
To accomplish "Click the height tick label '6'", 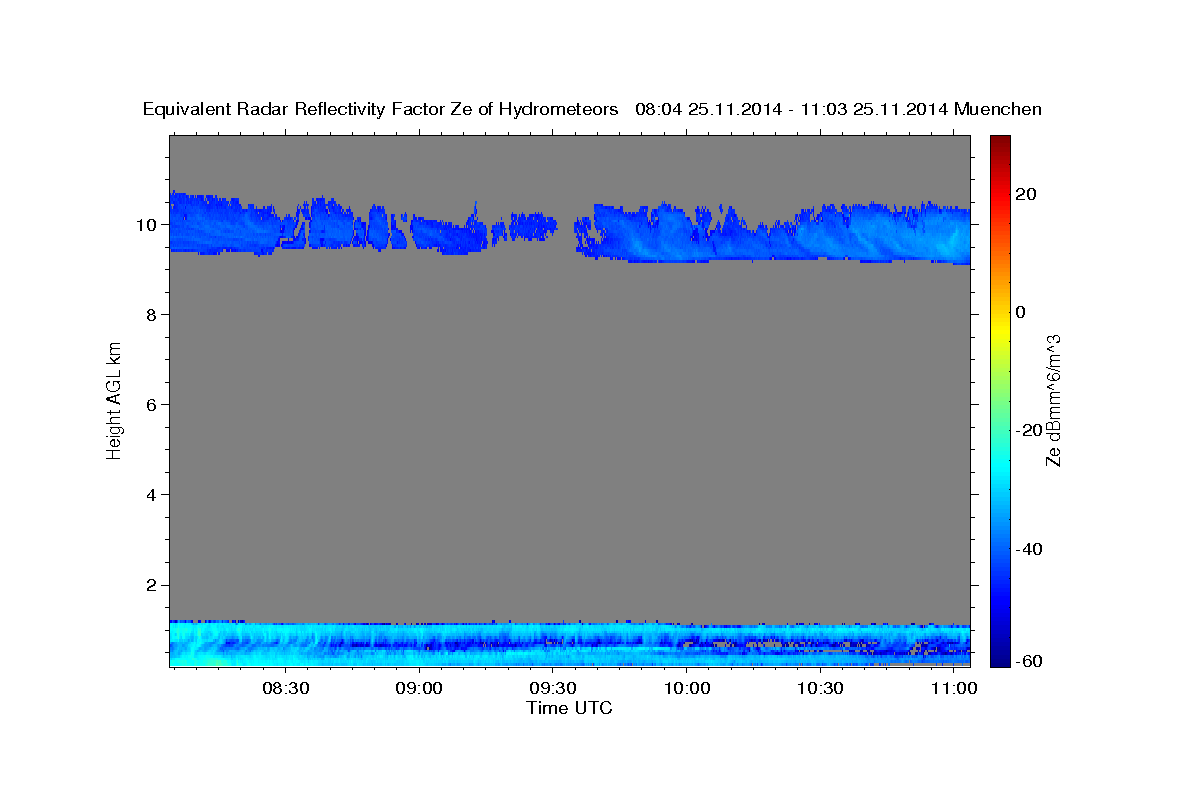I will pos(152,404).
